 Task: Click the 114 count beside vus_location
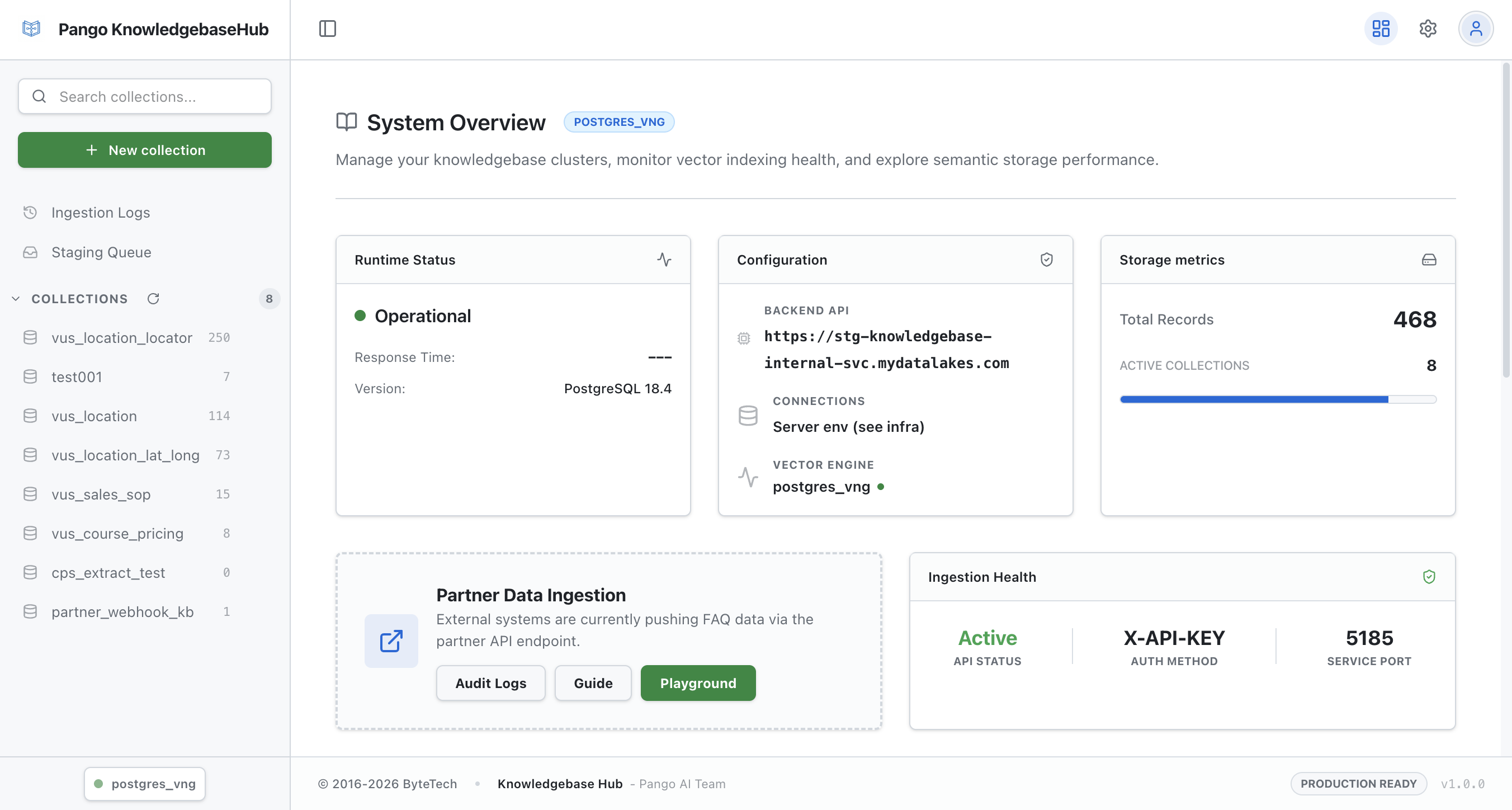tap(219, 416)
